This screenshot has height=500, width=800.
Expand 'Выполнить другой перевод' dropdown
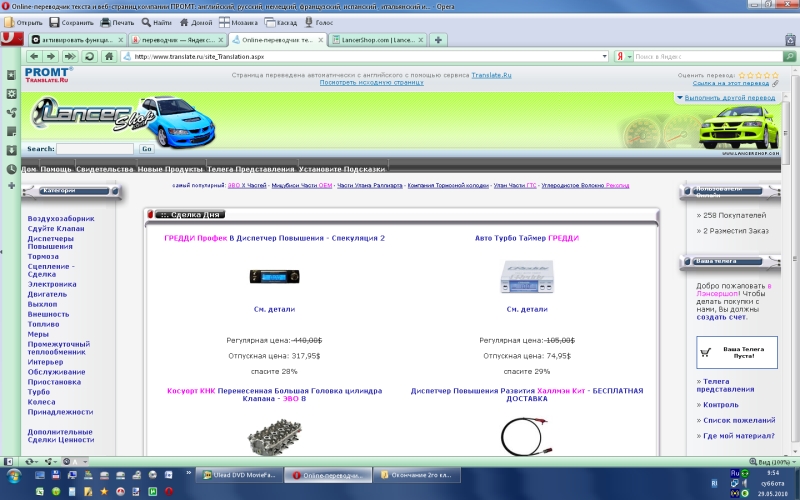click(x=727, y=97)
